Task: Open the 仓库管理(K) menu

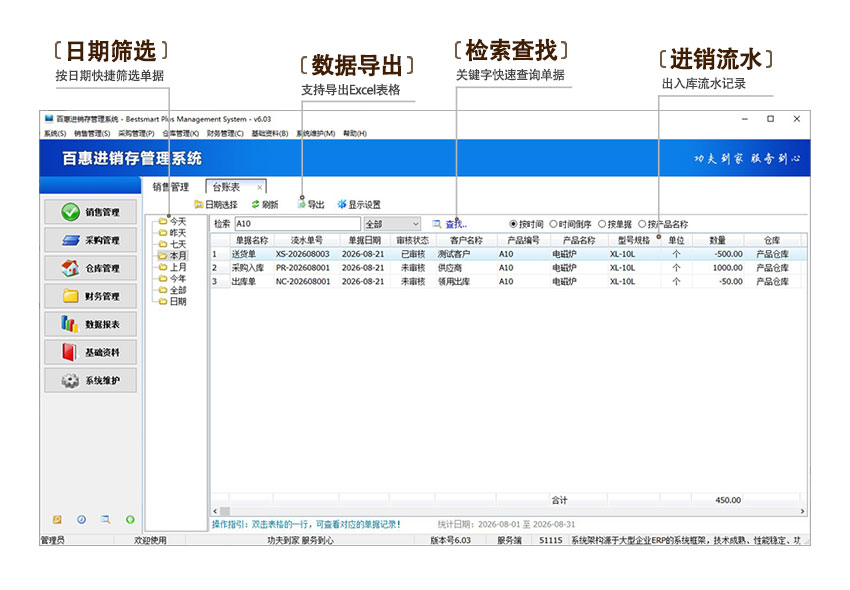Action: click(181, 133)
